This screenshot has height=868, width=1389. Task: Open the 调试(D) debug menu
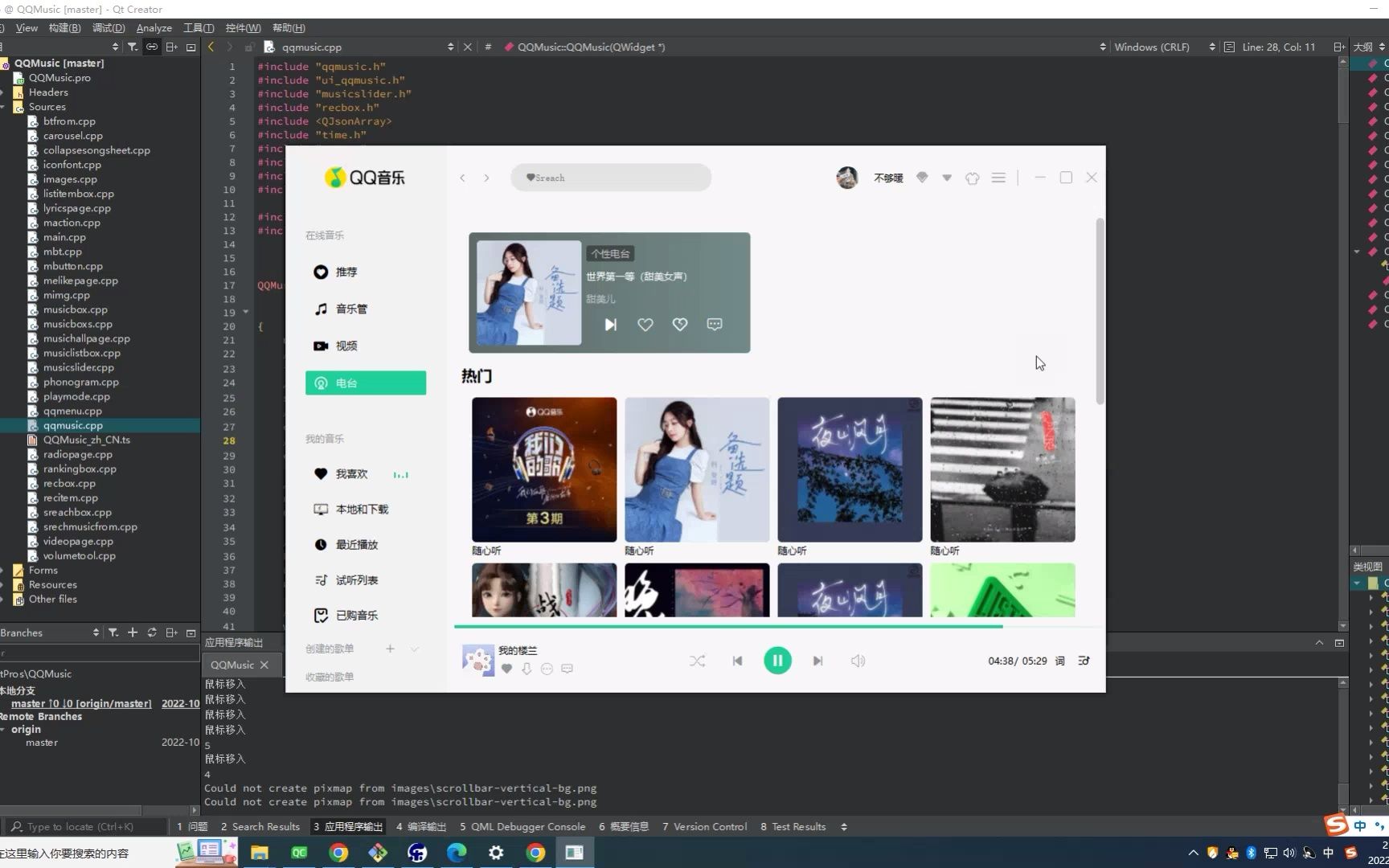[x=109, y=27]
